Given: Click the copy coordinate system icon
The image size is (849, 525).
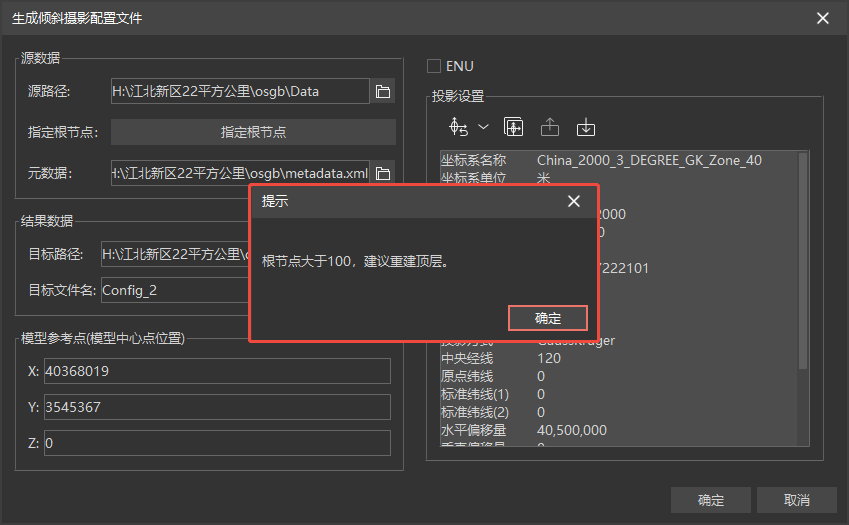Looking at the screenshot, I should tap(514, 127).
